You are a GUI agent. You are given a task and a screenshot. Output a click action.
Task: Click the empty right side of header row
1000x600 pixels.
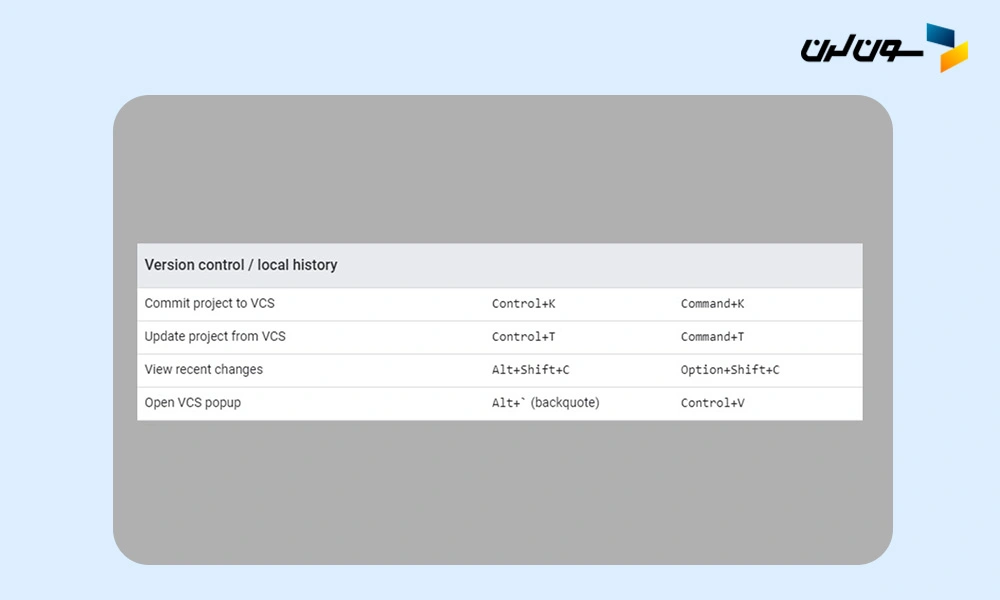(x=700, y=265)
